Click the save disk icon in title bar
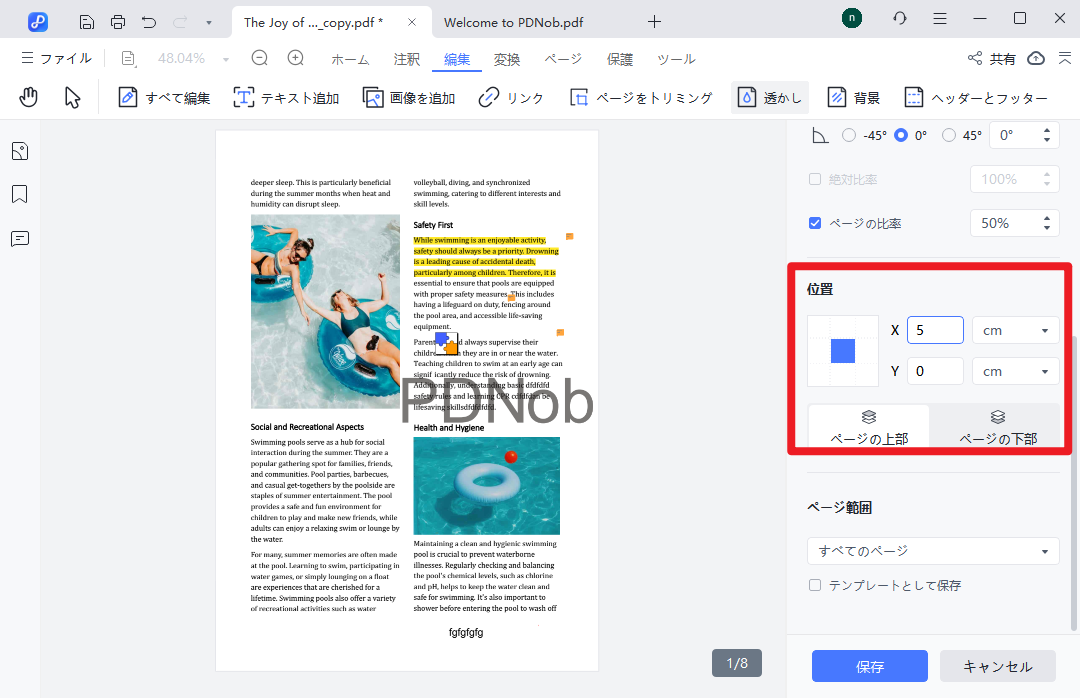The width and height of the screenshot is (1080, 698). coord(87,21)
